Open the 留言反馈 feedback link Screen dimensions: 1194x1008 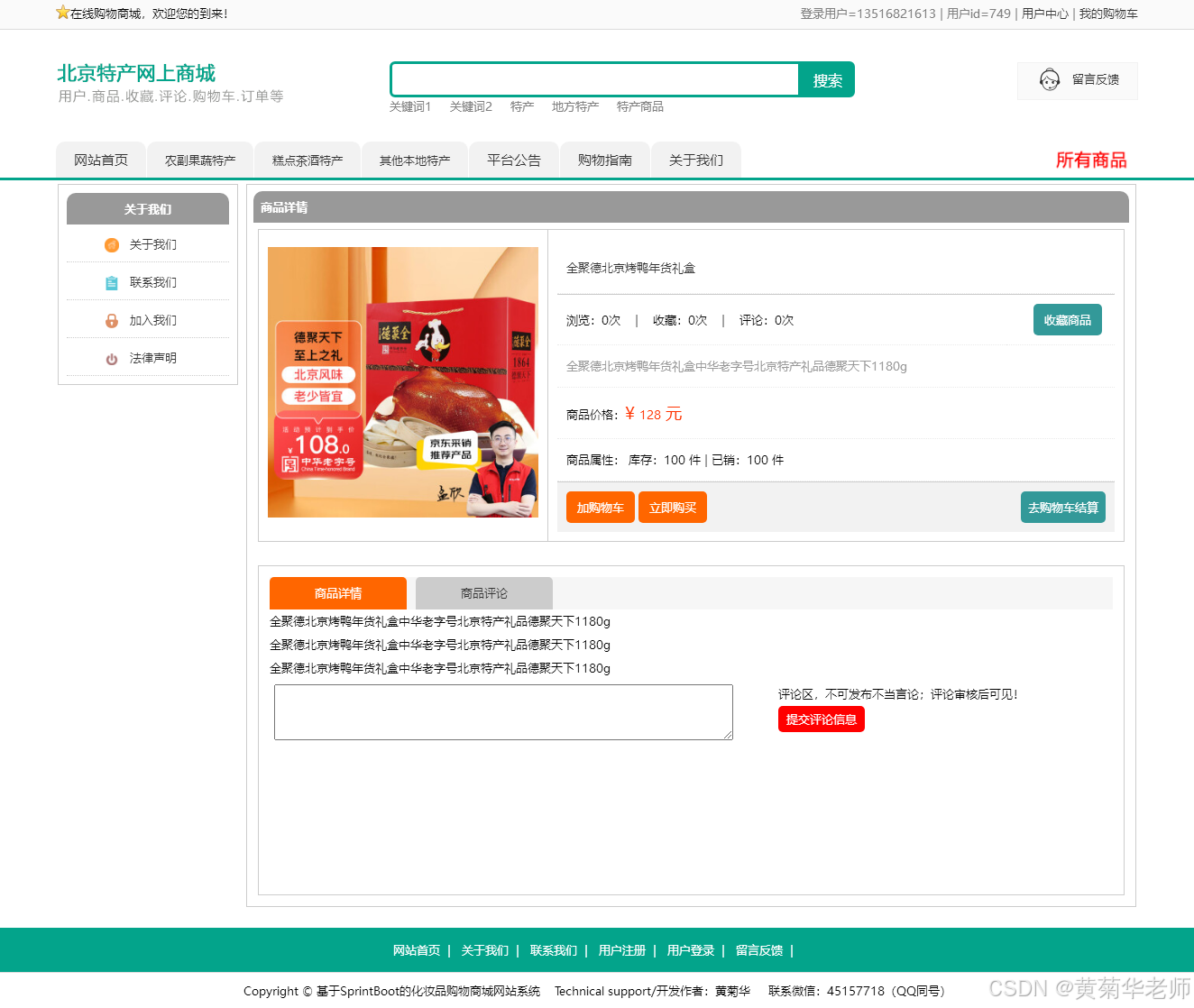[x=1096, y=79]
